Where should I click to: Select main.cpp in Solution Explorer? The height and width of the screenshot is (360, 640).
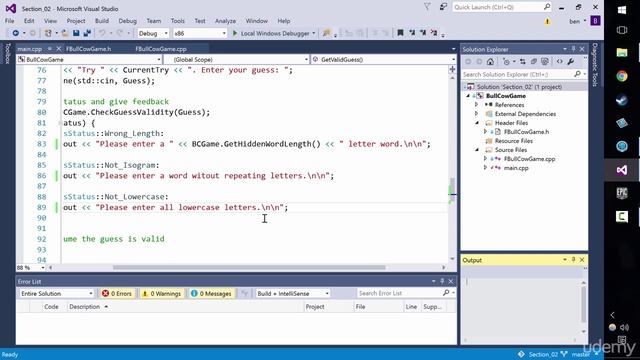(x=516, y=168)
